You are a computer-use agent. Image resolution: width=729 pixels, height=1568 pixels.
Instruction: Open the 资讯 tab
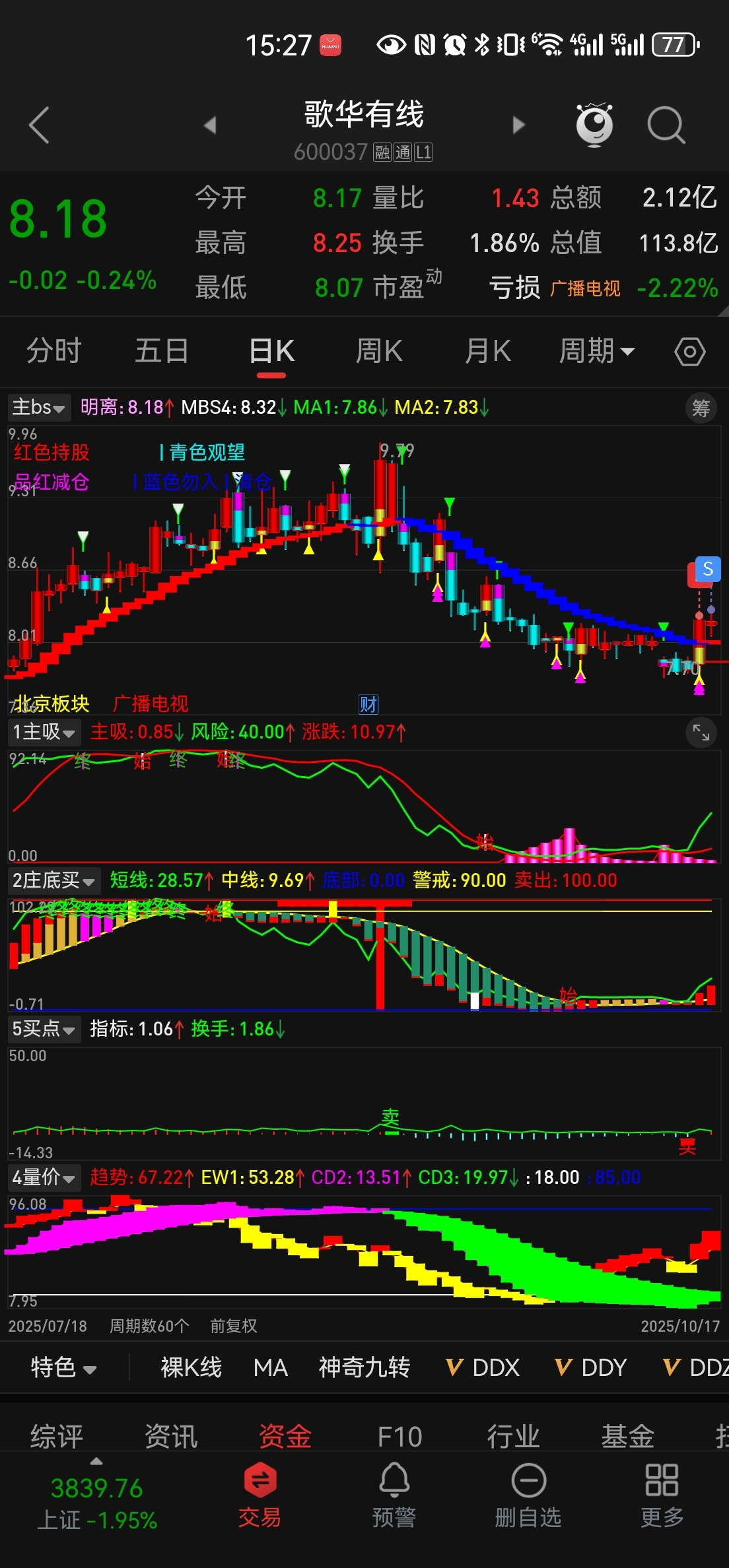[171, 1436]
